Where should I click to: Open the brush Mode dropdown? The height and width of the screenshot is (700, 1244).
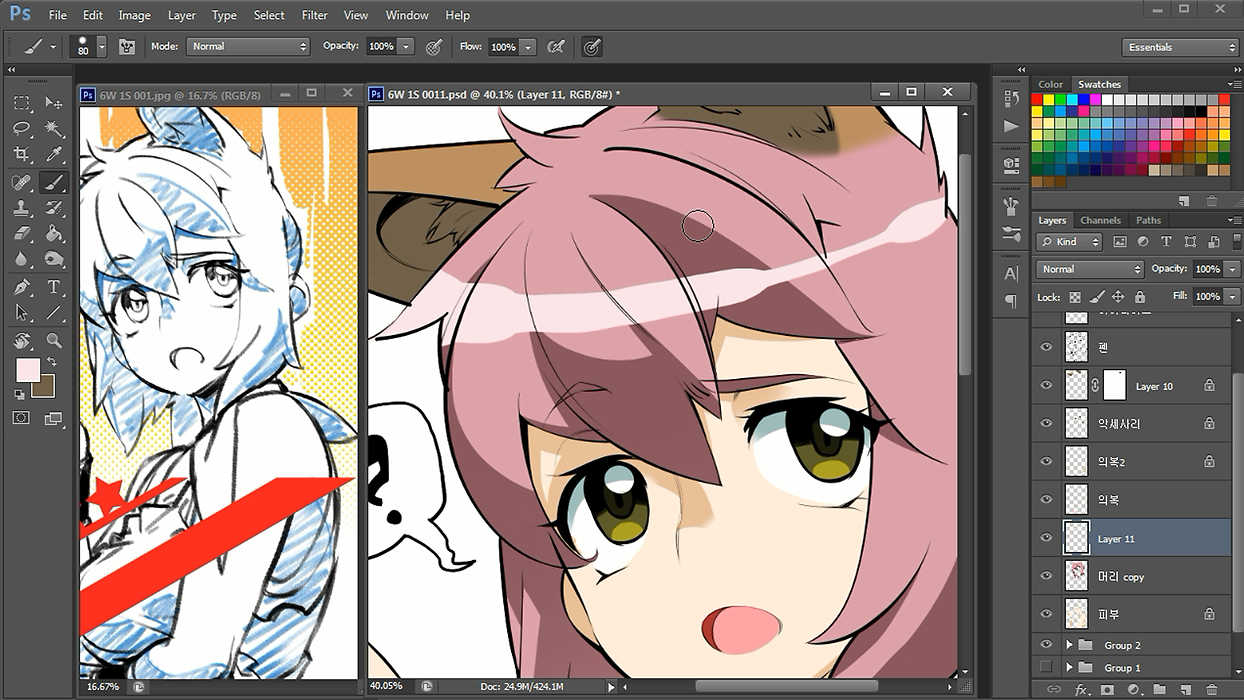click(x=248, y=47)
